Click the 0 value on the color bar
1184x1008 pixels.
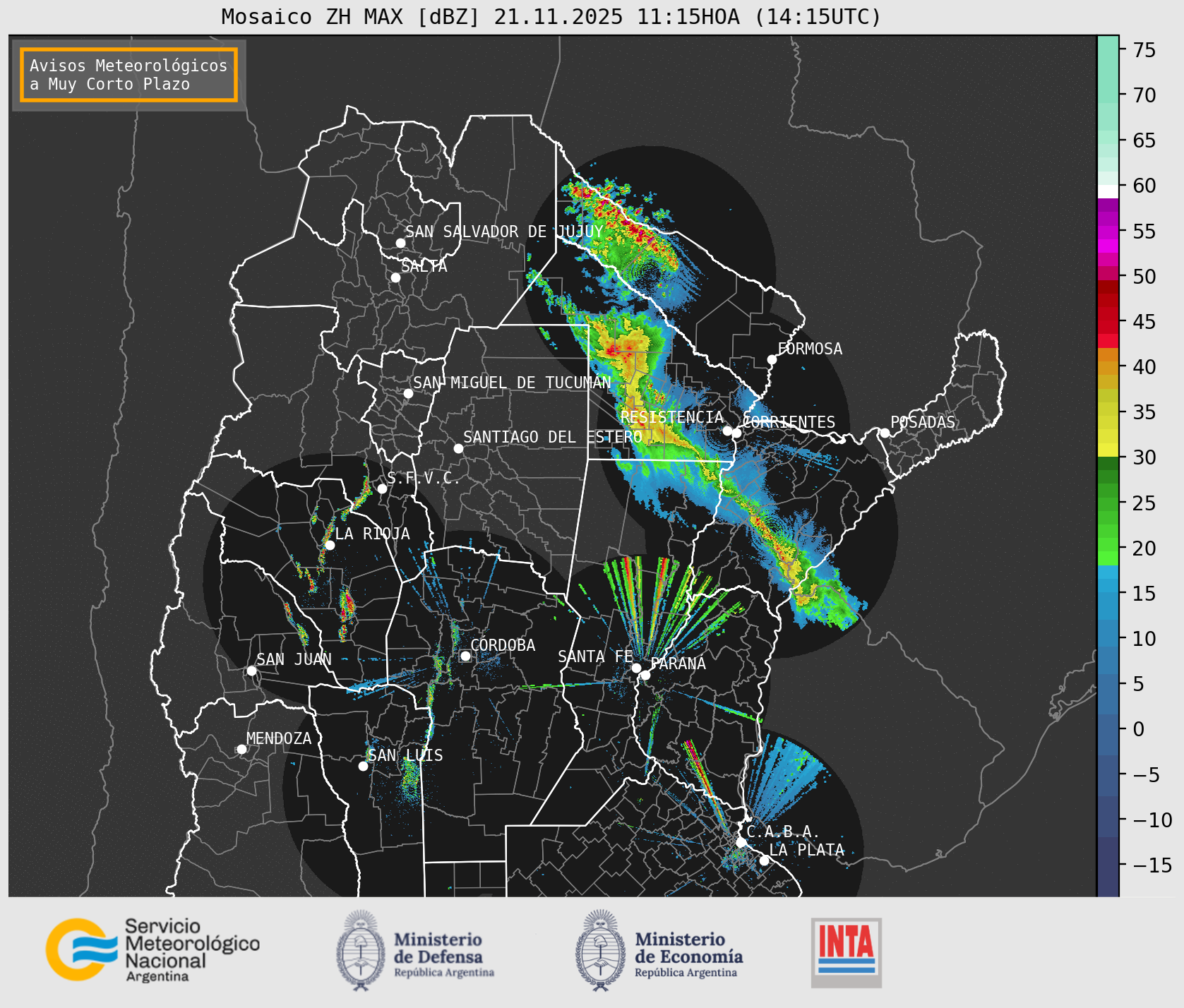tap(1139, 729)
